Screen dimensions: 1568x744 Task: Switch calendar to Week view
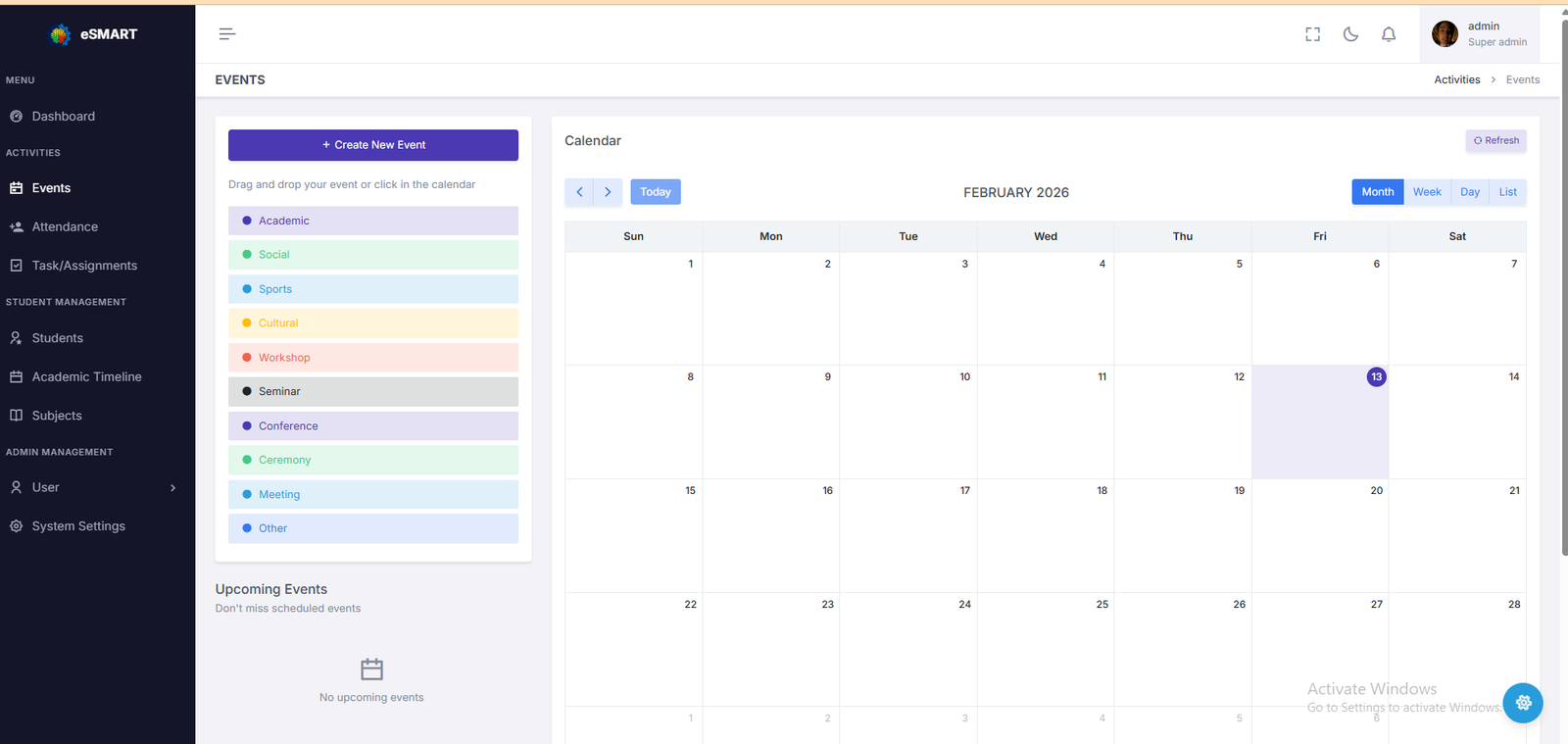point(1427,192)
